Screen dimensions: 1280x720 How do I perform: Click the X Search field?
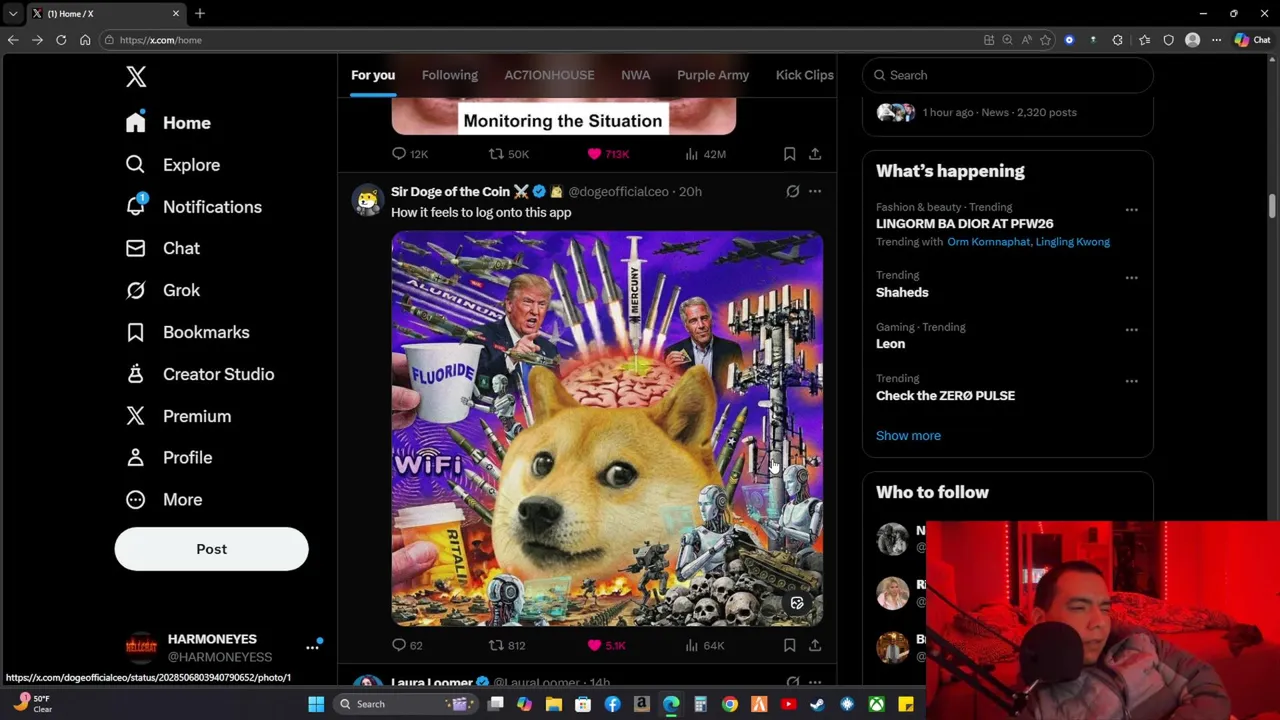pos(1007,75)
